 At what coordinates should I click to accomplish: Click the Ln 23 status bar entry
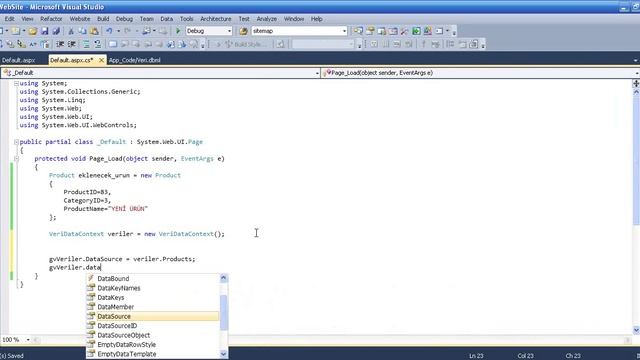tap(476, 356)
